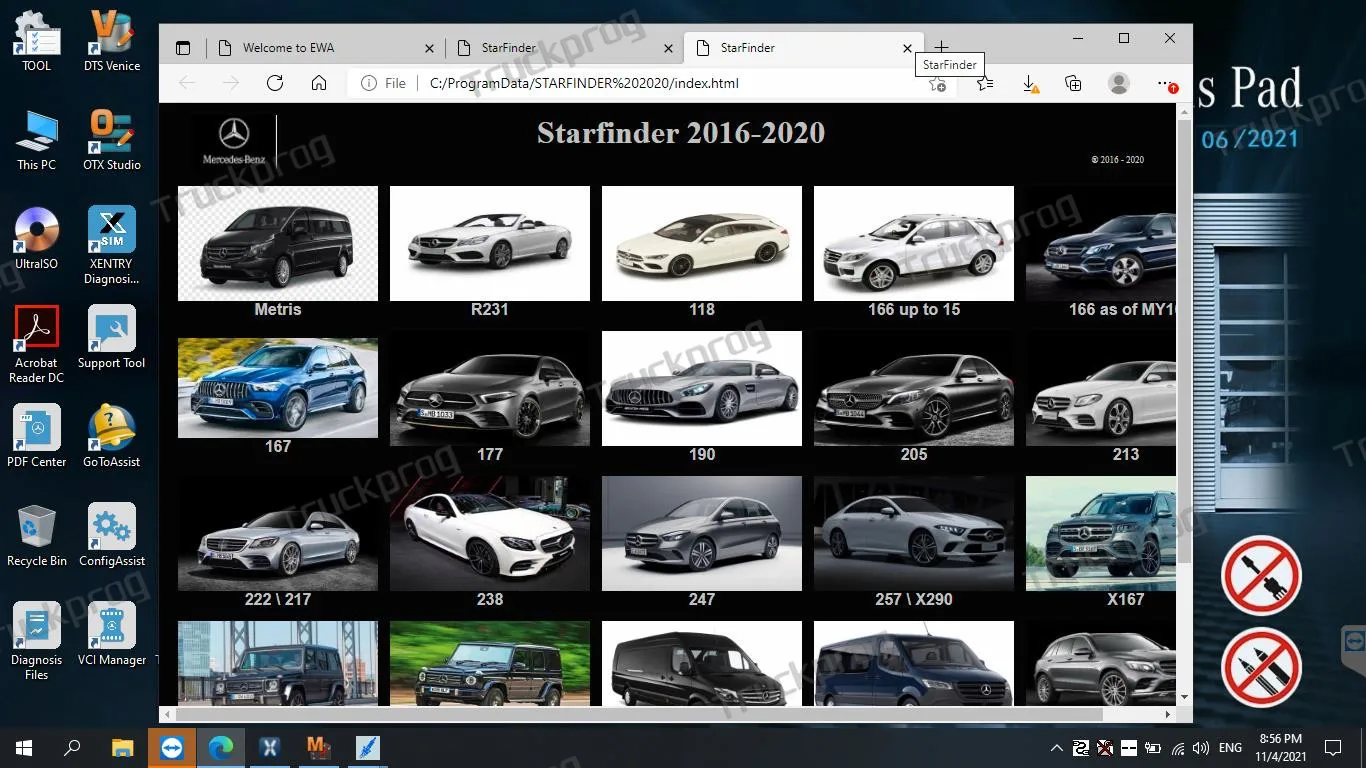Viewport: 1366px width, 768px height.
Task: Open the tab actions menu button
Action: point(183,47)
